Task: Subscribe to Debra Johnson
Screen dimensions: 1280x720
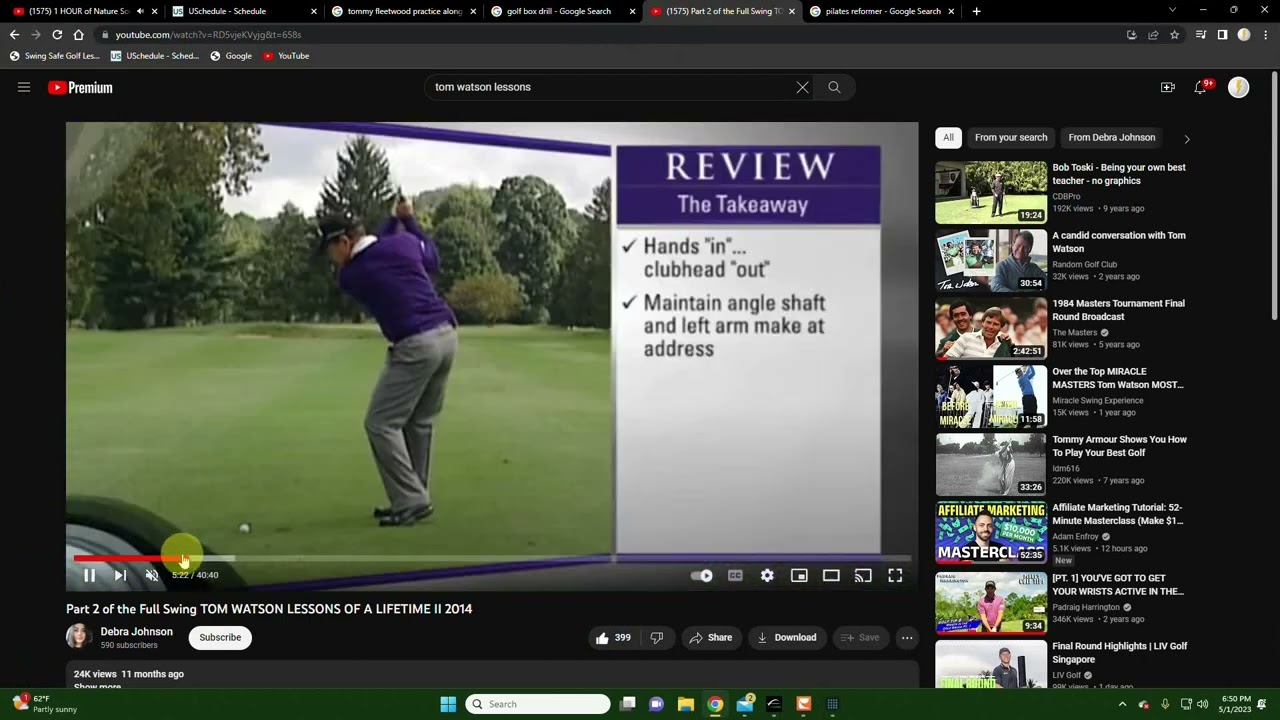Action: (x=220, y=637)
